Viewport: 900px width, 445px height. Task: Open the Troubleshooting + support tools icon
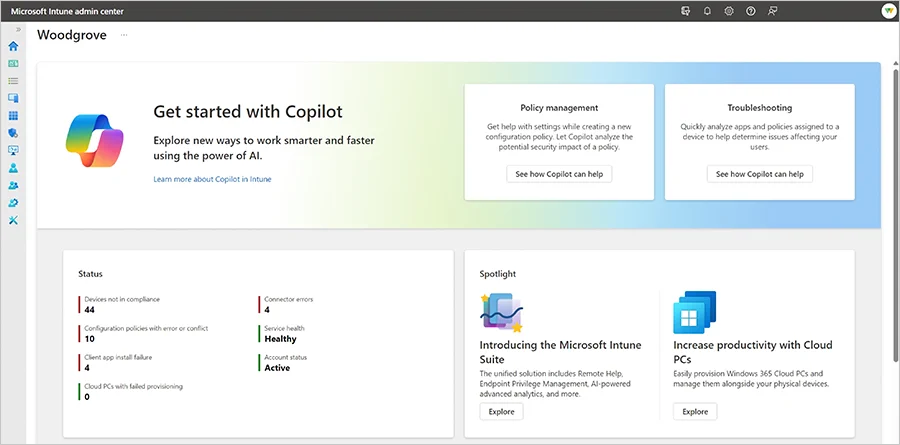pyautogui.click(x=13, y=220)
